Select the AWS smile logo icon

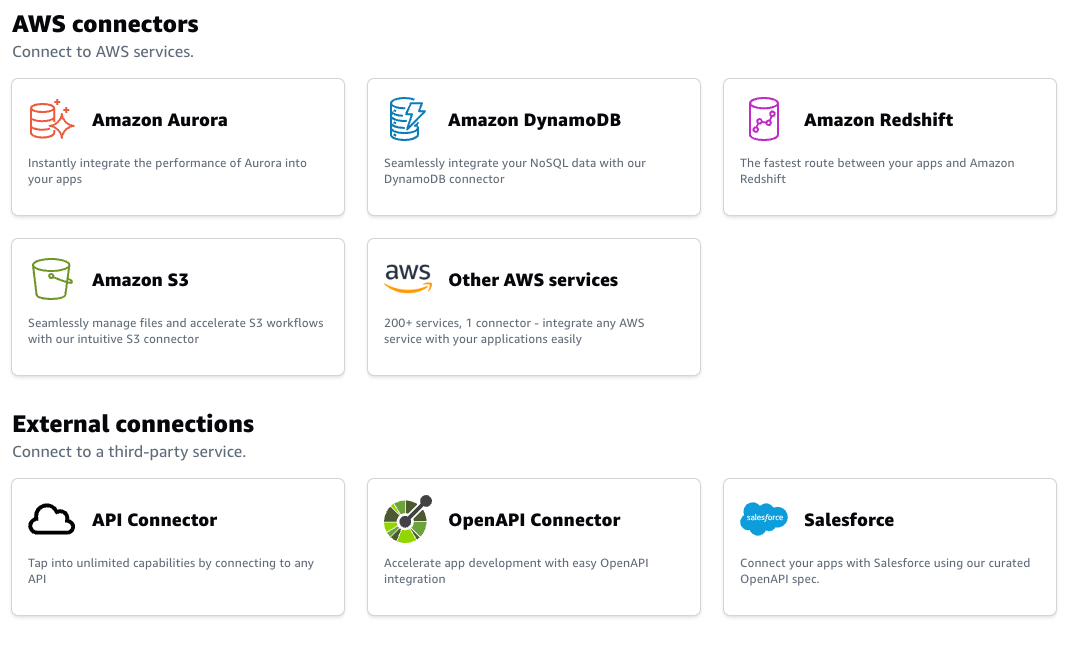[x=406, y=279]
